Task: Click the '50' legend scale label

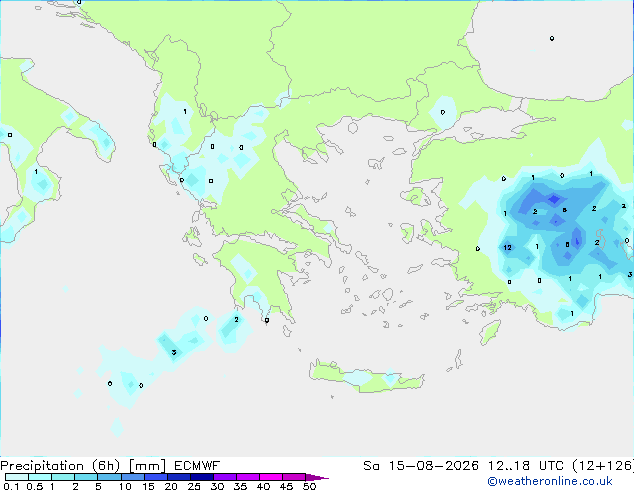Action: coord(309,486)
